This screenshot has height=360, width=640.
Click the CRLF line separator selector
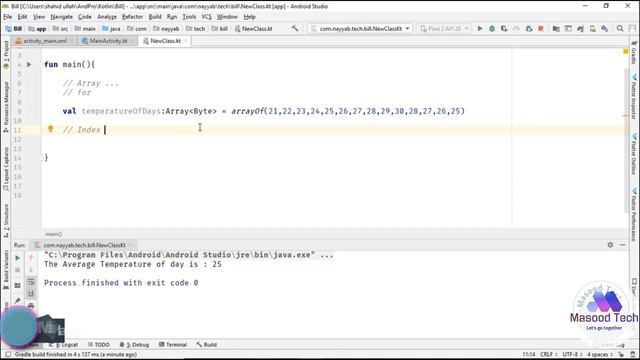(x=549, y=354)
